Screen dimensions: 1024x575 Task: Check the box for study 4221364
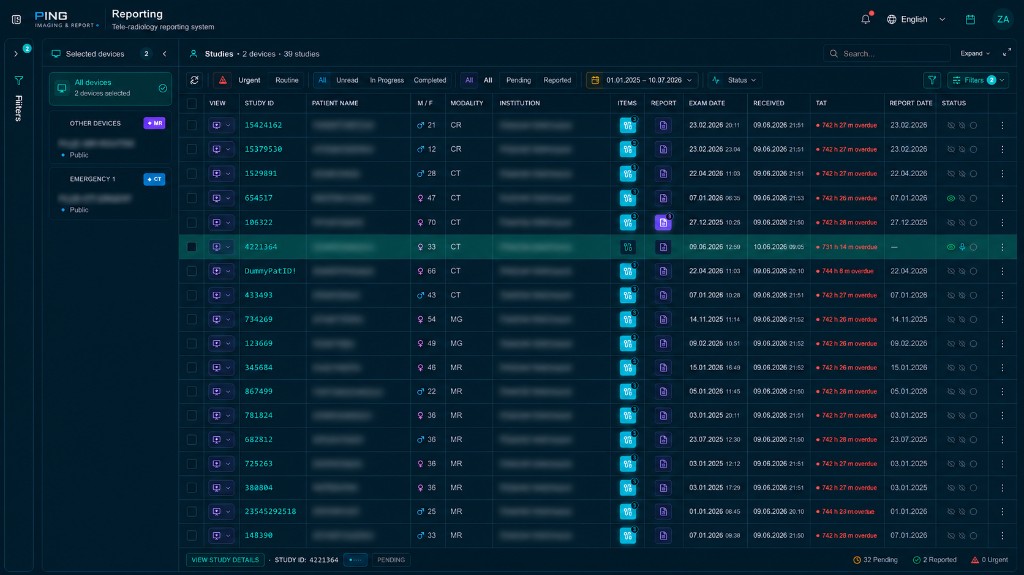coord(191,247)
